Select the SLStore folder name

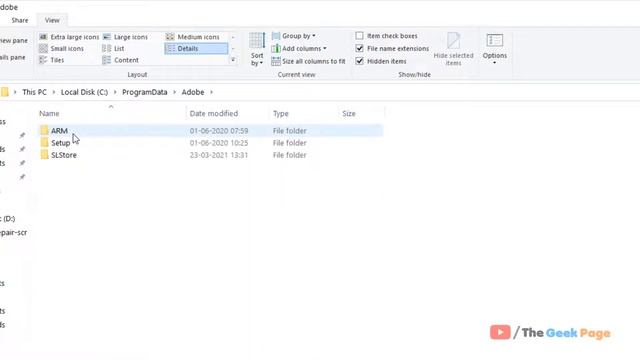point(64,155)
